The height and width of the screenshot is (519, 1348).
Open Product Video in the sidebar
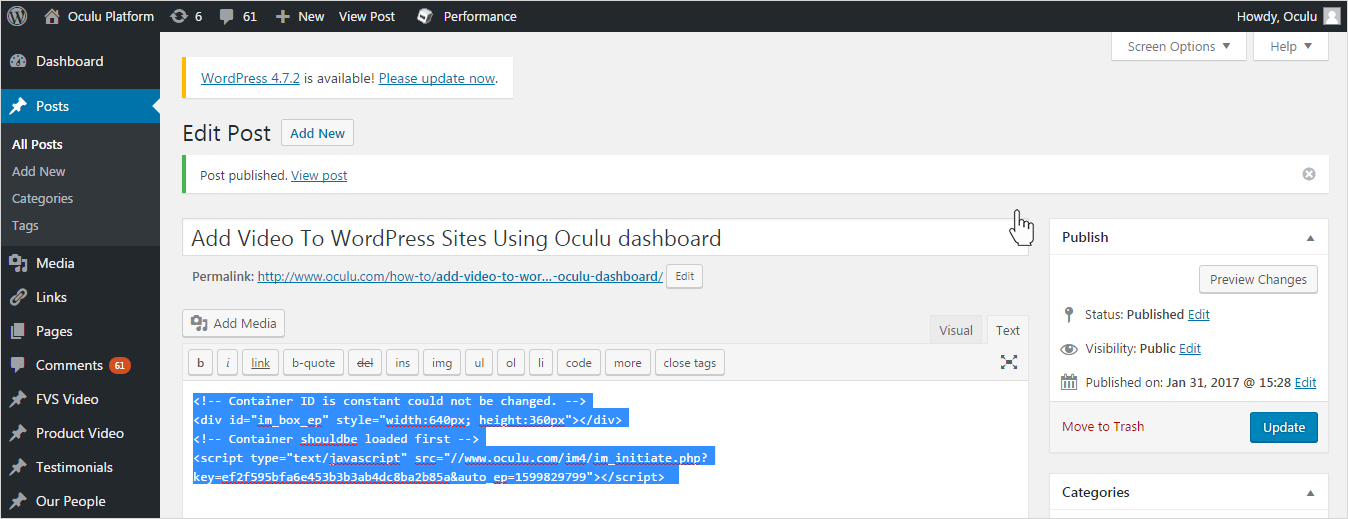click(80, 433)
